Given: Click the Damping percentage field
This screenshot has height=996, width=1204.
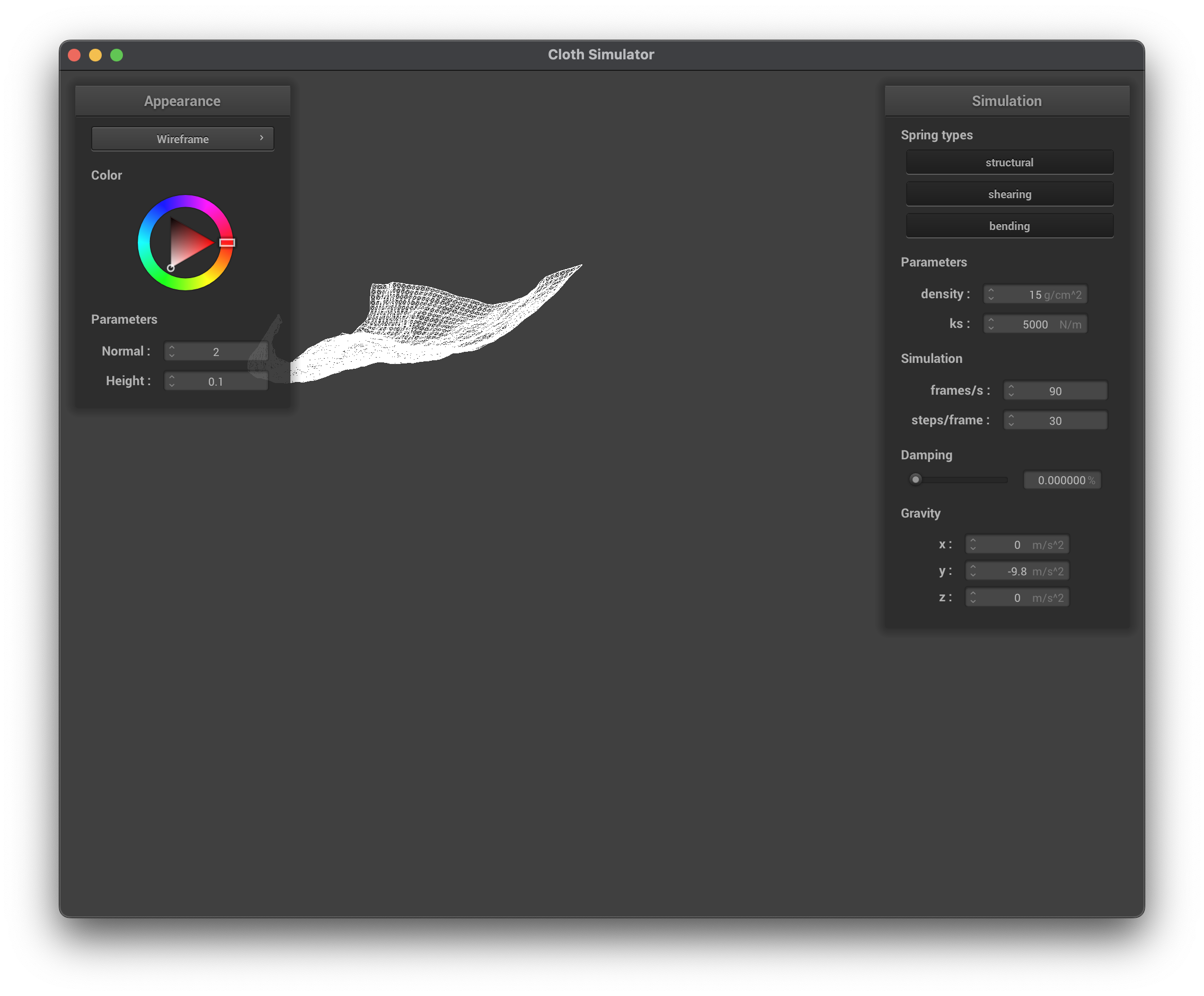Looking at the screenshot, I should [1061, 480].
